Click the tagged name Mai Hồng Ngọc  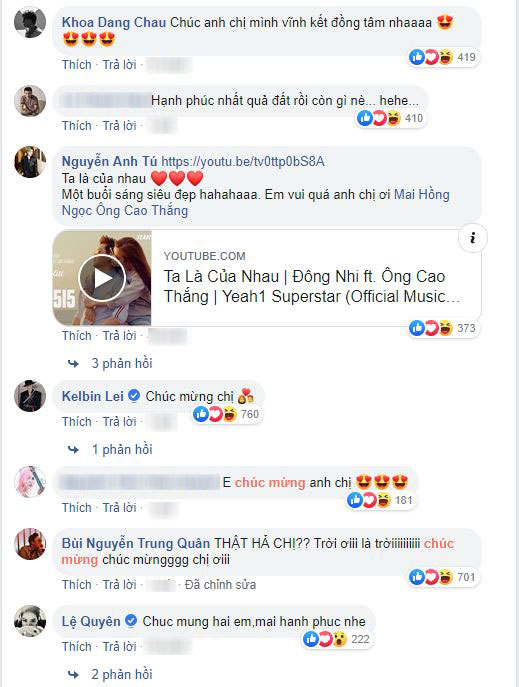256,202
